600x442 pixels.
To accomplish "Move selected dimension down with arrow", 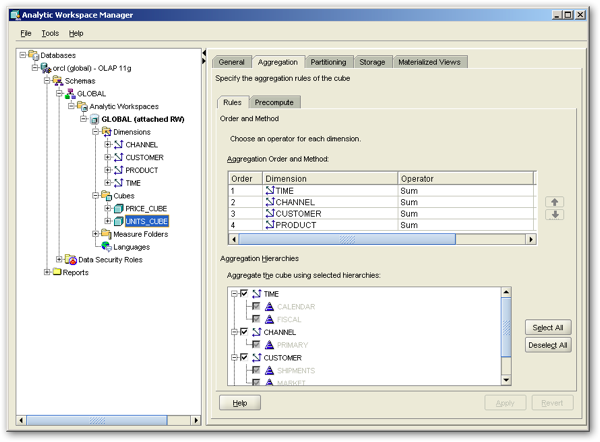I will tap(554, 215).
